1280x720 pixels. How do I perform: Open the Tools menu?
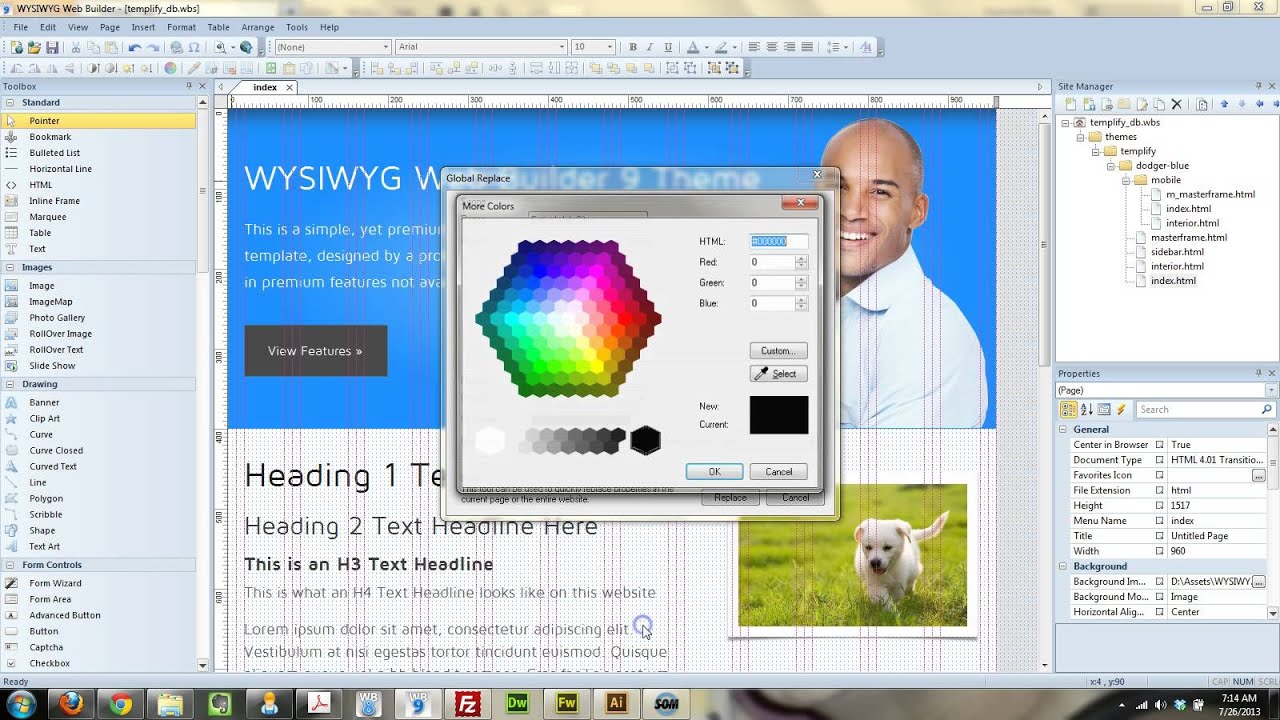297,28
